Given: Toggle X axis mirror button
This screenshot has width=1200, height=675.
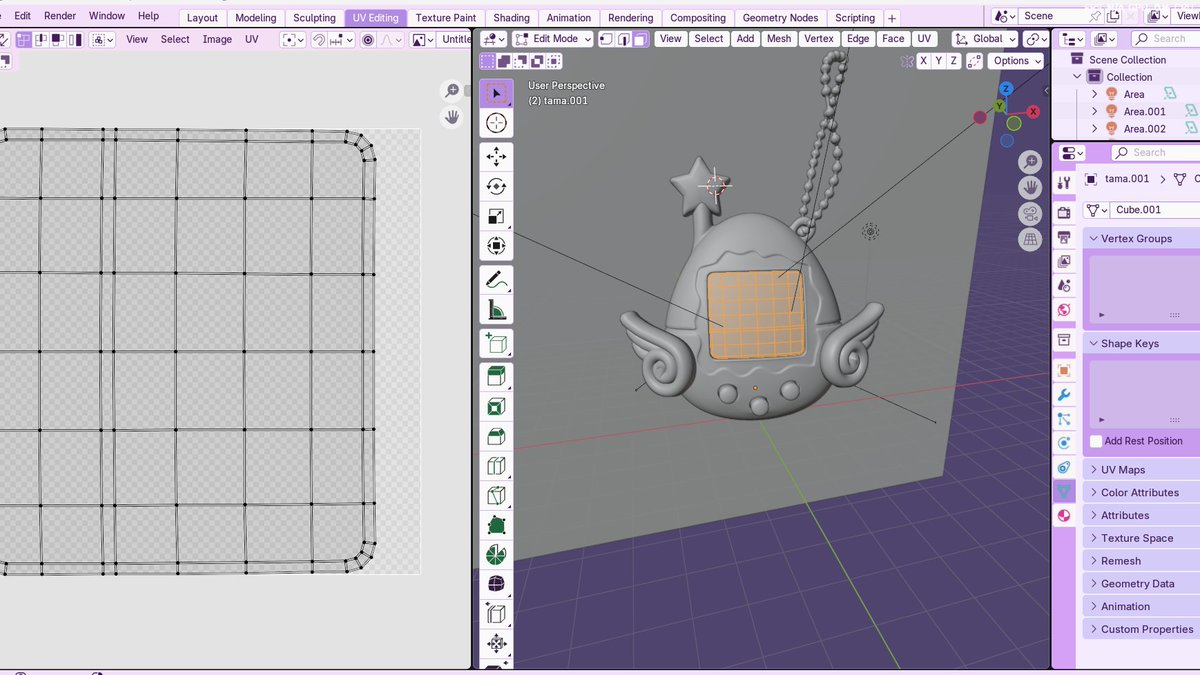Looking at the screenshot, I should pyautogui.click(x=924, y=61).
